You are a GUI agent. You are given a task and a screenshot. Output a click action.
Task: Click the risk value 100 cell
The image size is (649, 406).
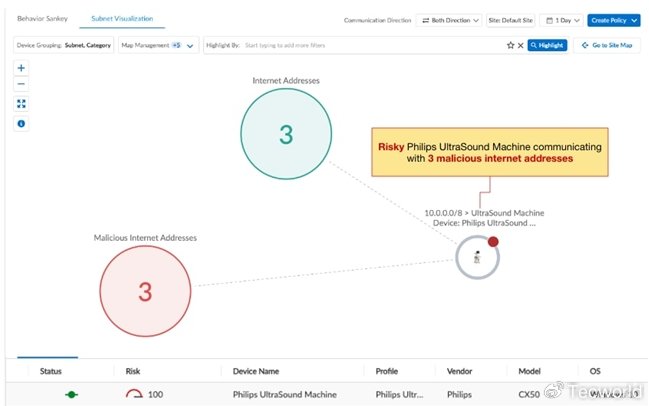(155, 394)
